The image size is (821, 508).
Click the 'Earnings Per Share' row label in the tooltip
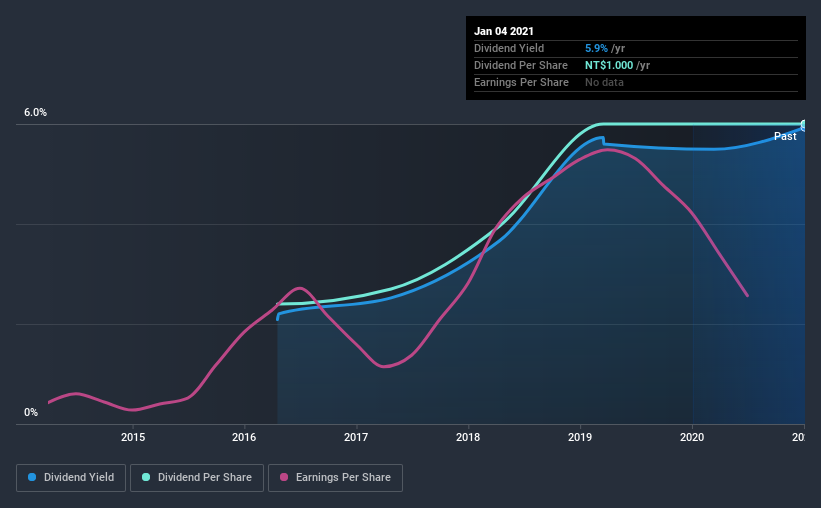point(521,82)
